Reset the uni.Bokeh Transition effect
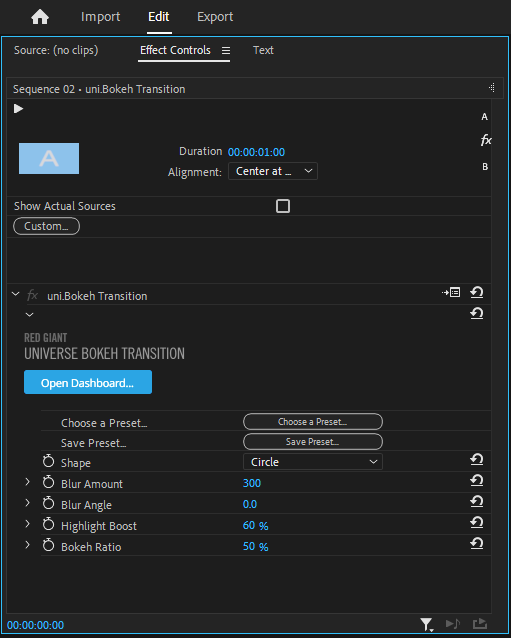 click(476, 292)
